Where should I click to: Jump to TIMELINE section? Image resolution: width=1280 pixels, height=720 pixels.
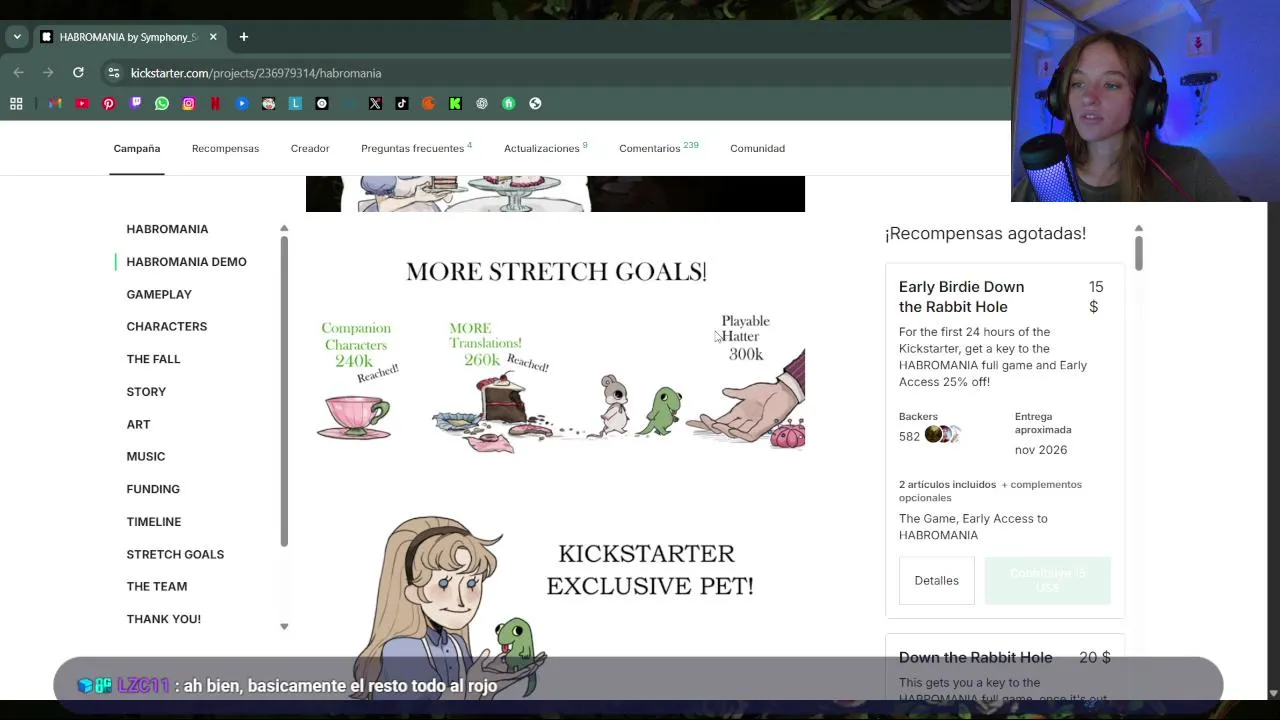click(x=154, y=522)
